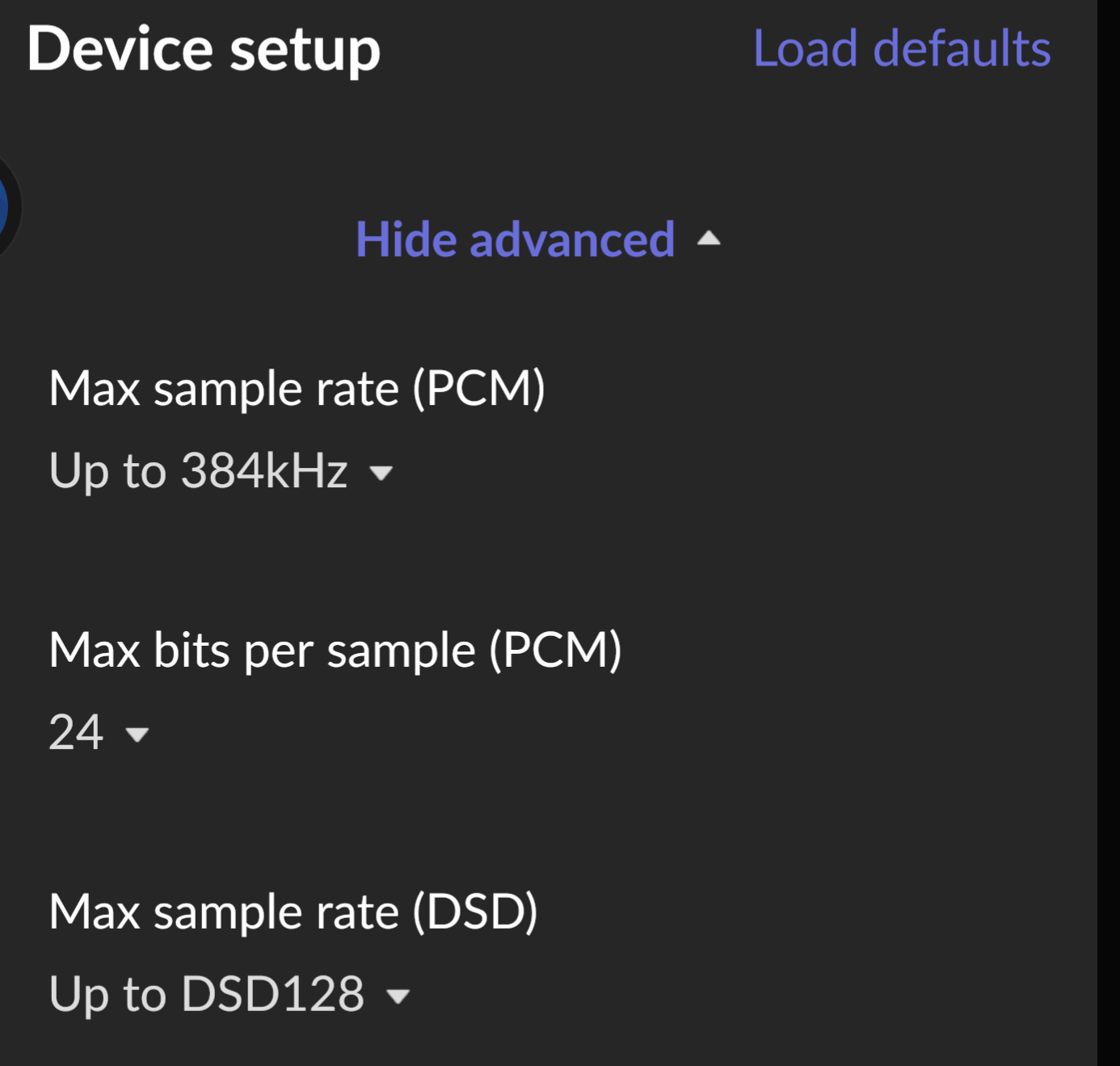Select the Max sample rate (PCM) label
This screenshot has height=1066, width=1120.
point(297,389)
